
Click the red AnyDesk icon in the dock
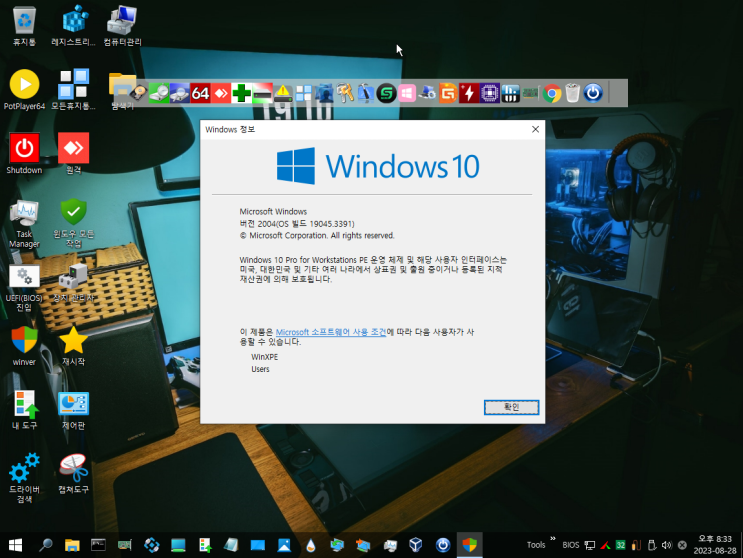[x=221, y=93]
